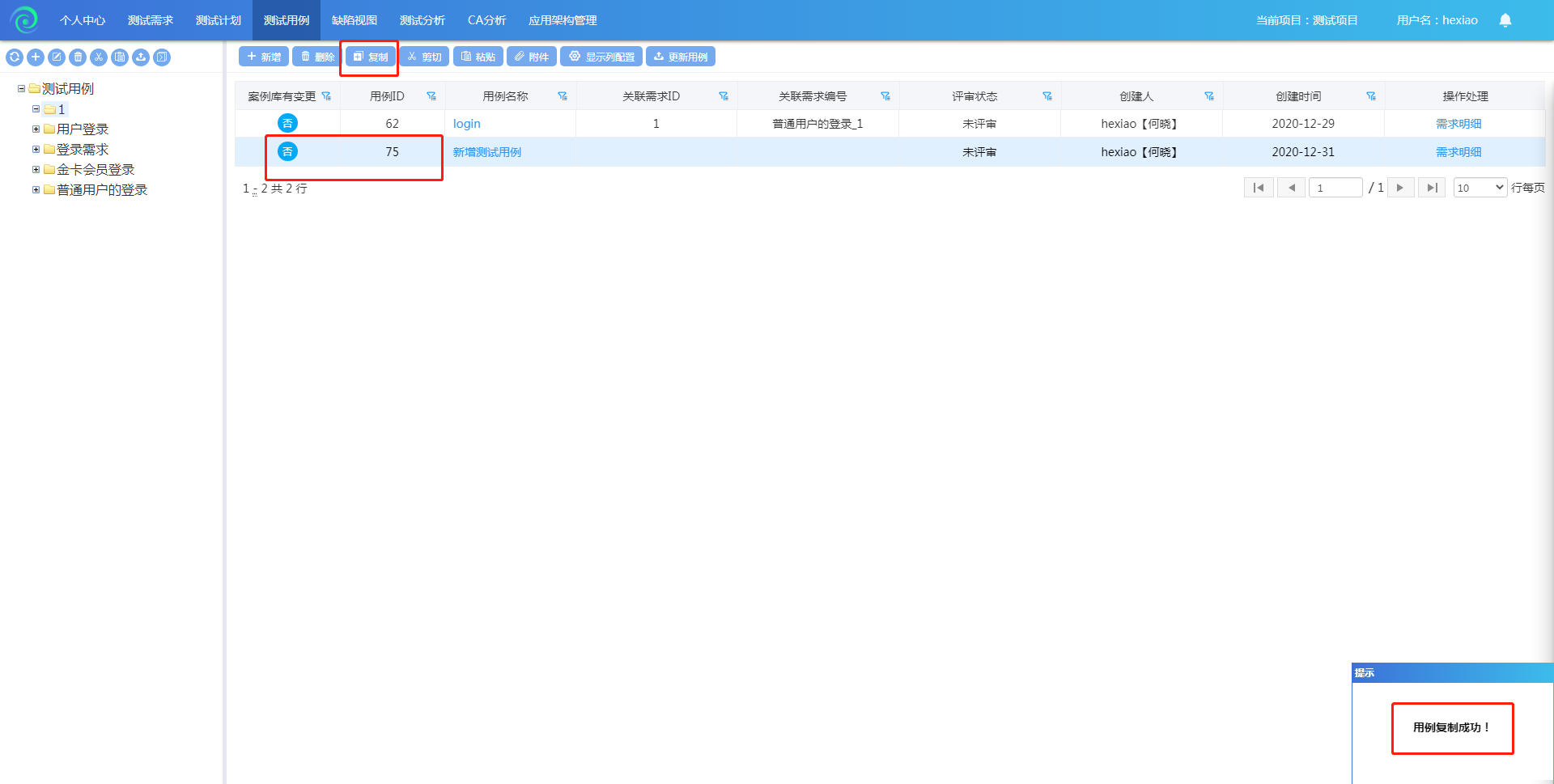This screenshot has height=784, width=1554.
Task: Click the round scissors icon above the tree
Action: point(99,57)
